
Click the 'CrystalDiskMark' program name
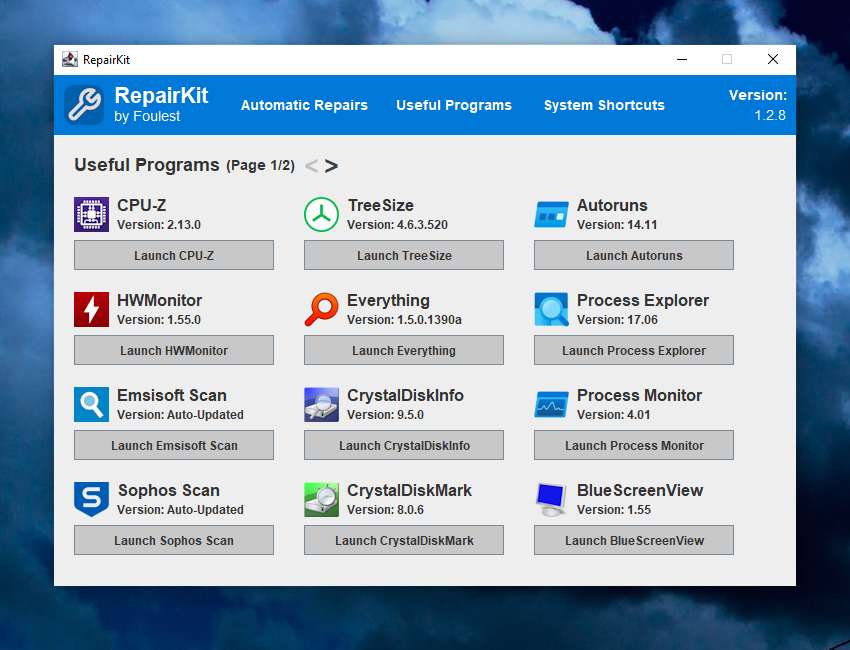pos(409,491)
